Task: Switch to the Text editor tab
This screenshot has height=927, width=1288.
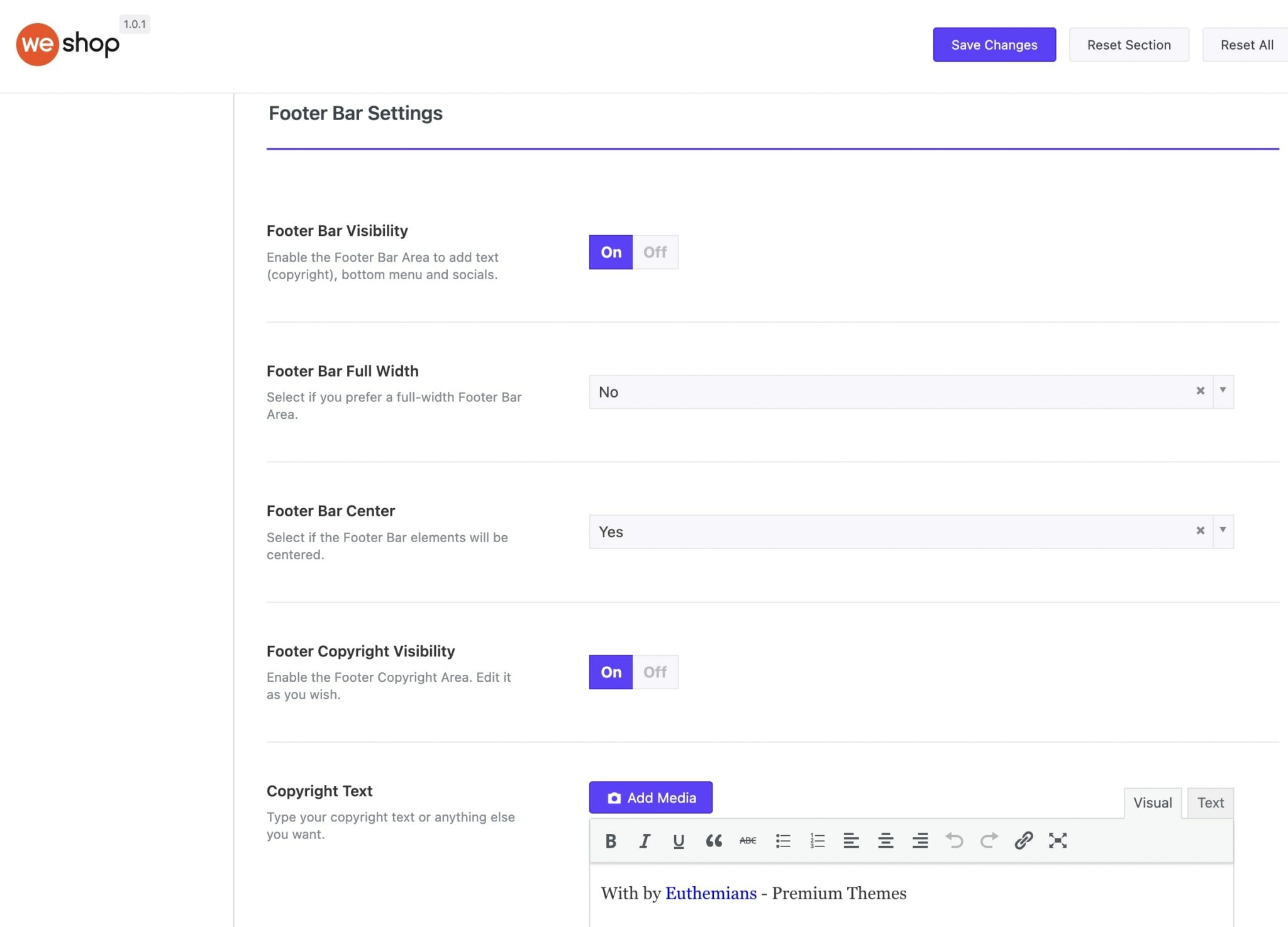Action: 1209,802
